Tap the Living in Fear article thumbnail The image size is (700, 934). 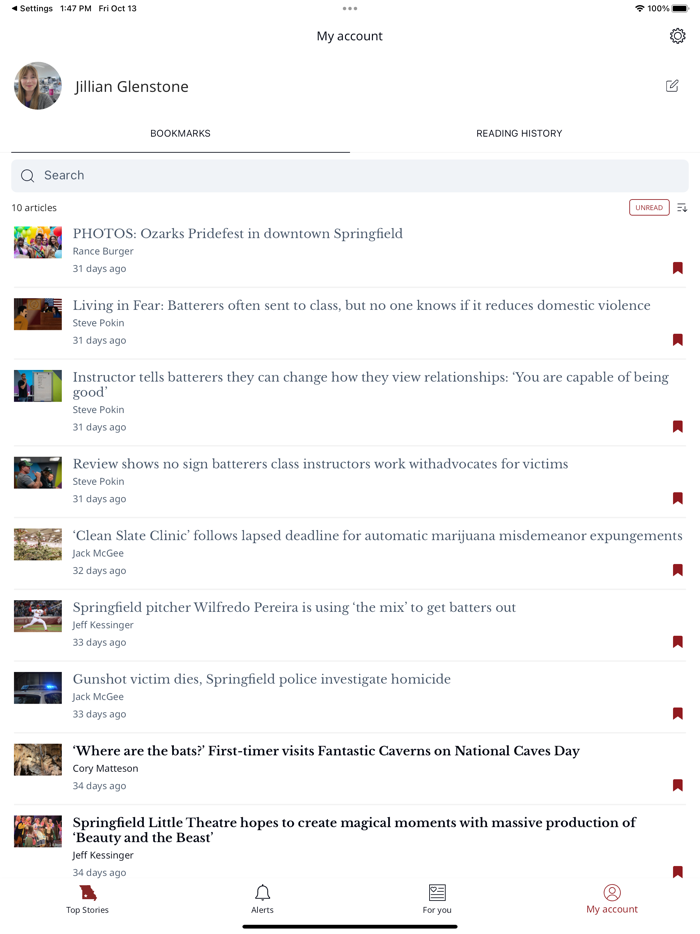(38, 314)
